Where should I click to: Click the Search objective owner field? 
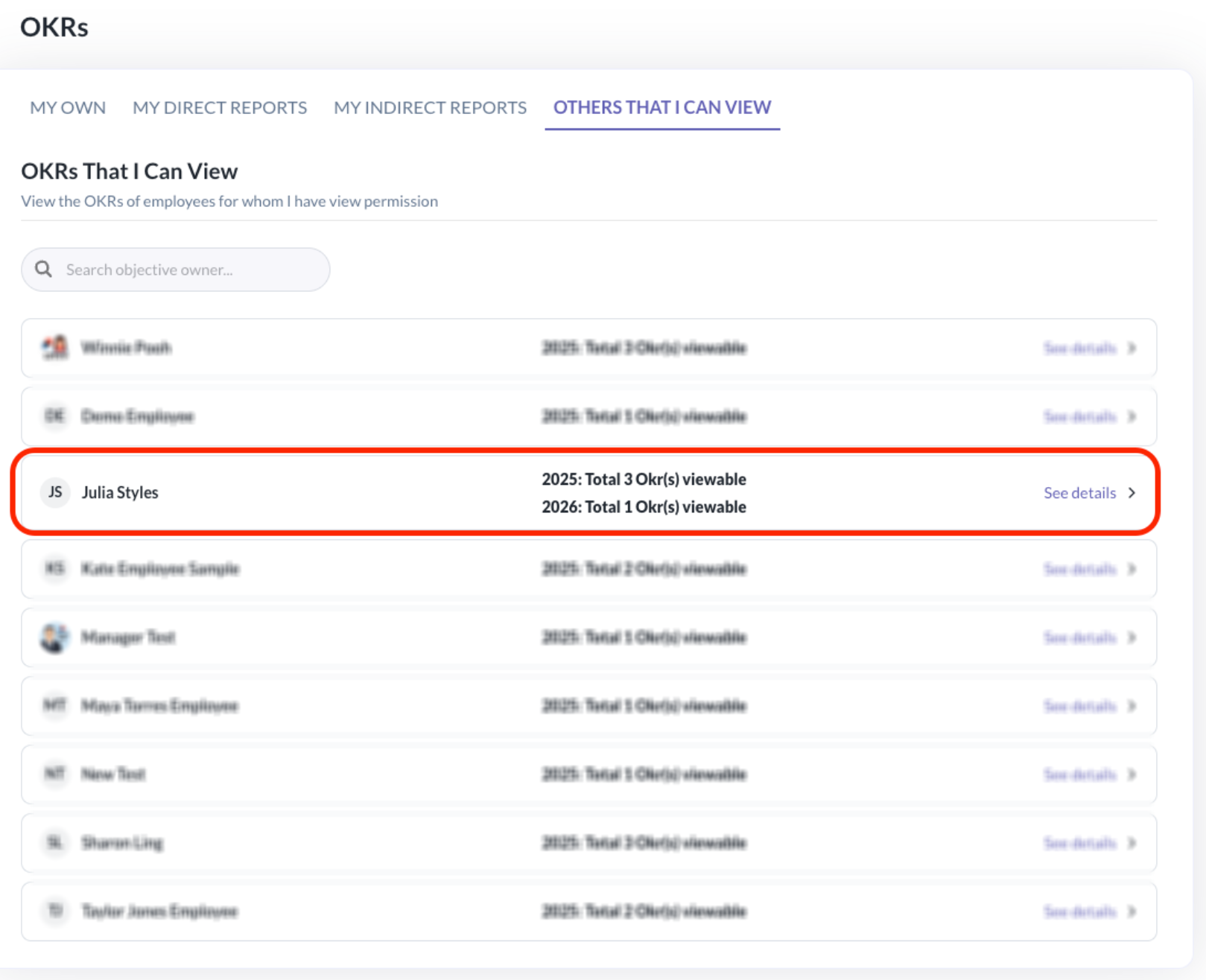point(176,270)
